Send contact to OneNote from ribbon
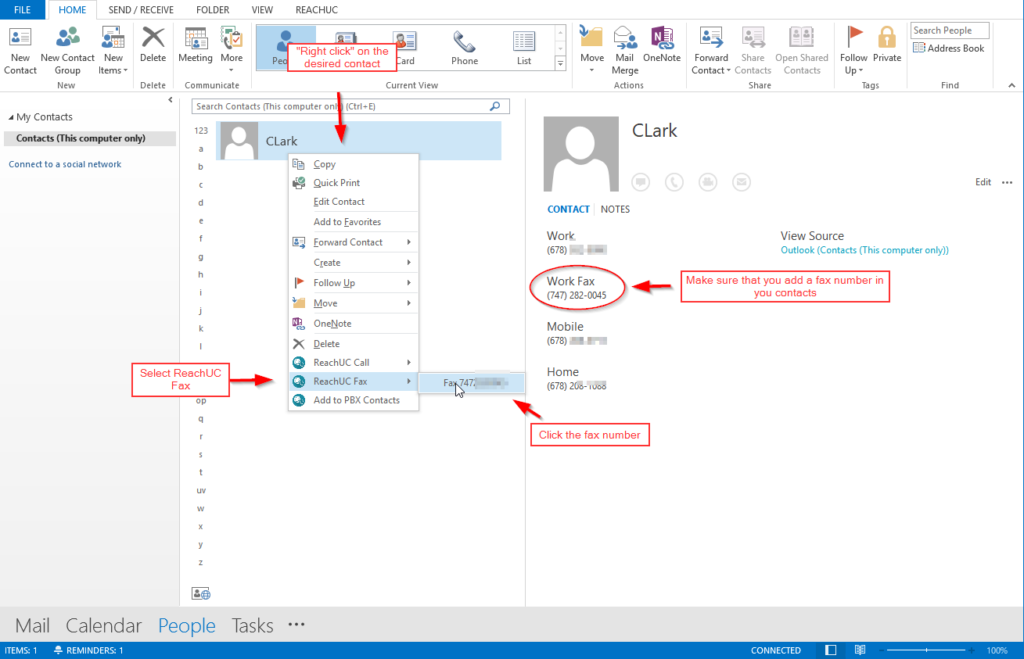 [662, 44]
